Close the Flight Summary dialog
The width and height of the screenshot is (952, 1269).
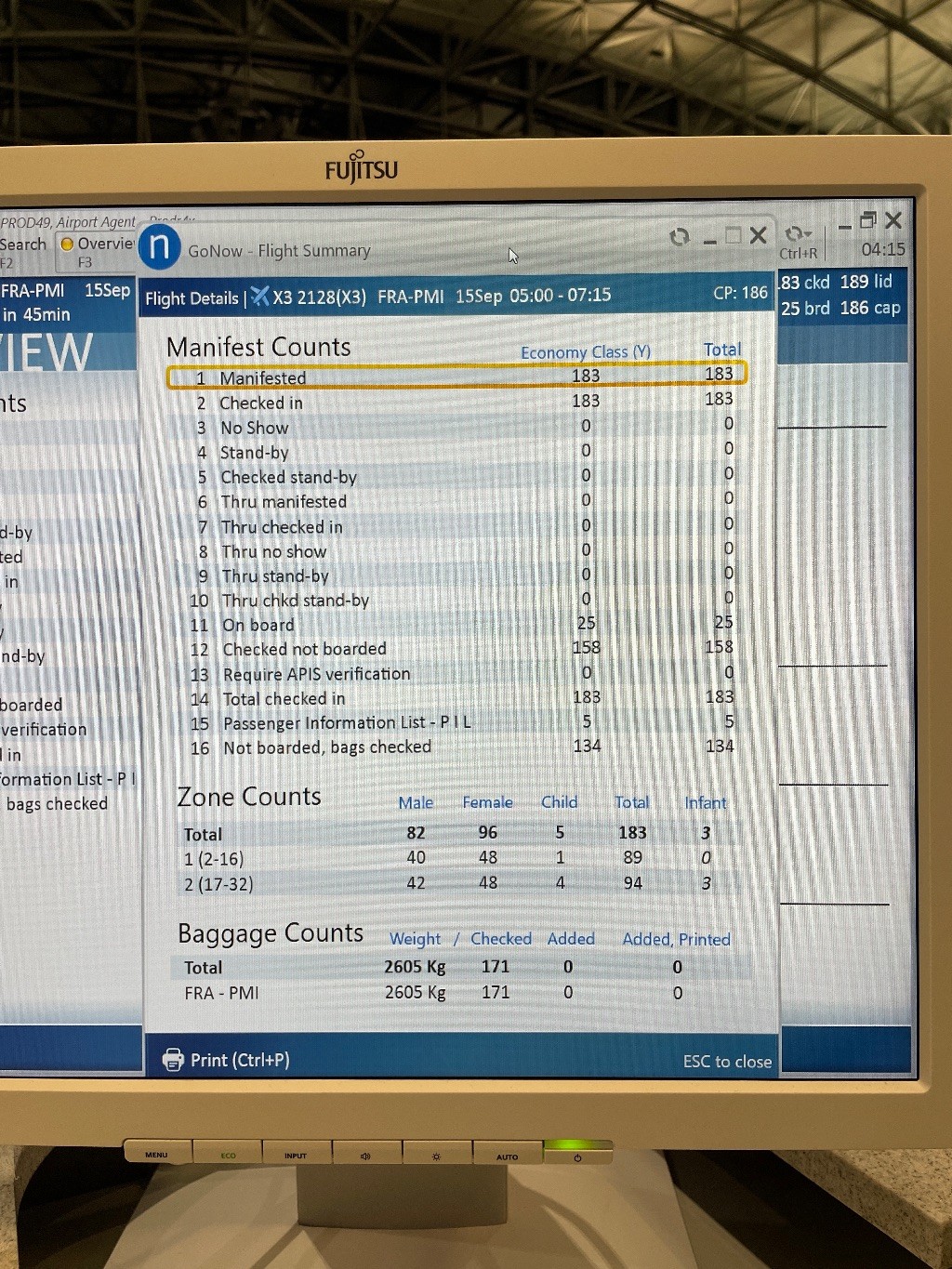pyautogui.click(x=759, y=235)
